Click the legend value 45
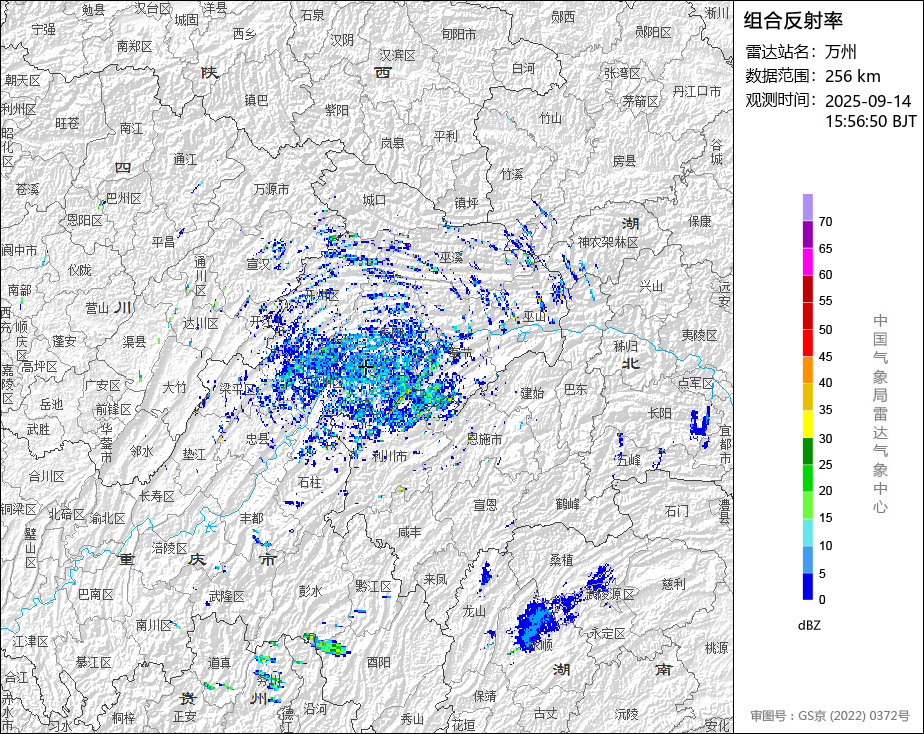 pos(826,357)
